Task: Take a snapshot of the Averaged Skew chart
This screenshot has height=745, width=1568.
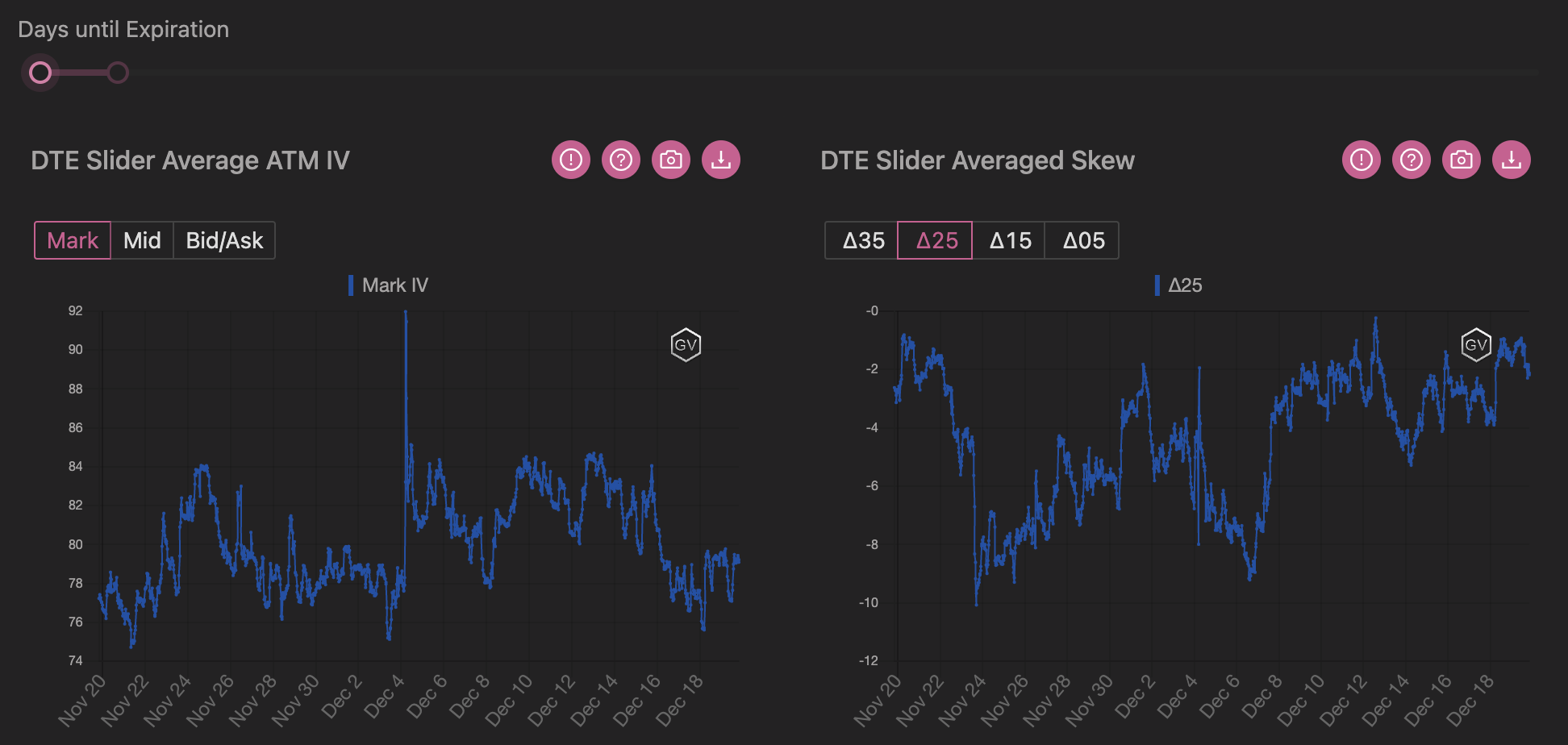Action: click(x=1462, y=160)
